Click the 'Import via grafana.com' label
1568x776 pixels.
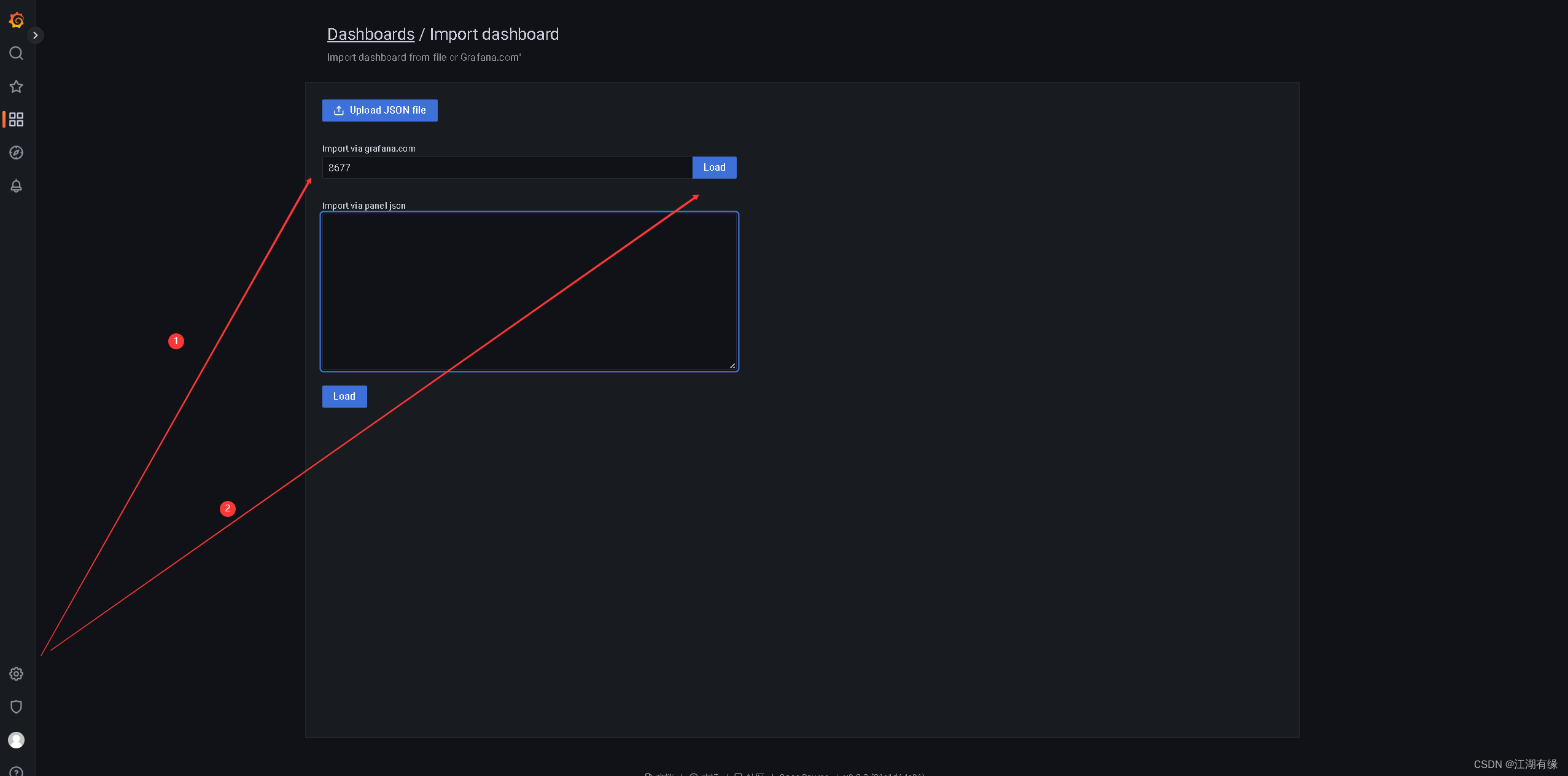point(369,149)
